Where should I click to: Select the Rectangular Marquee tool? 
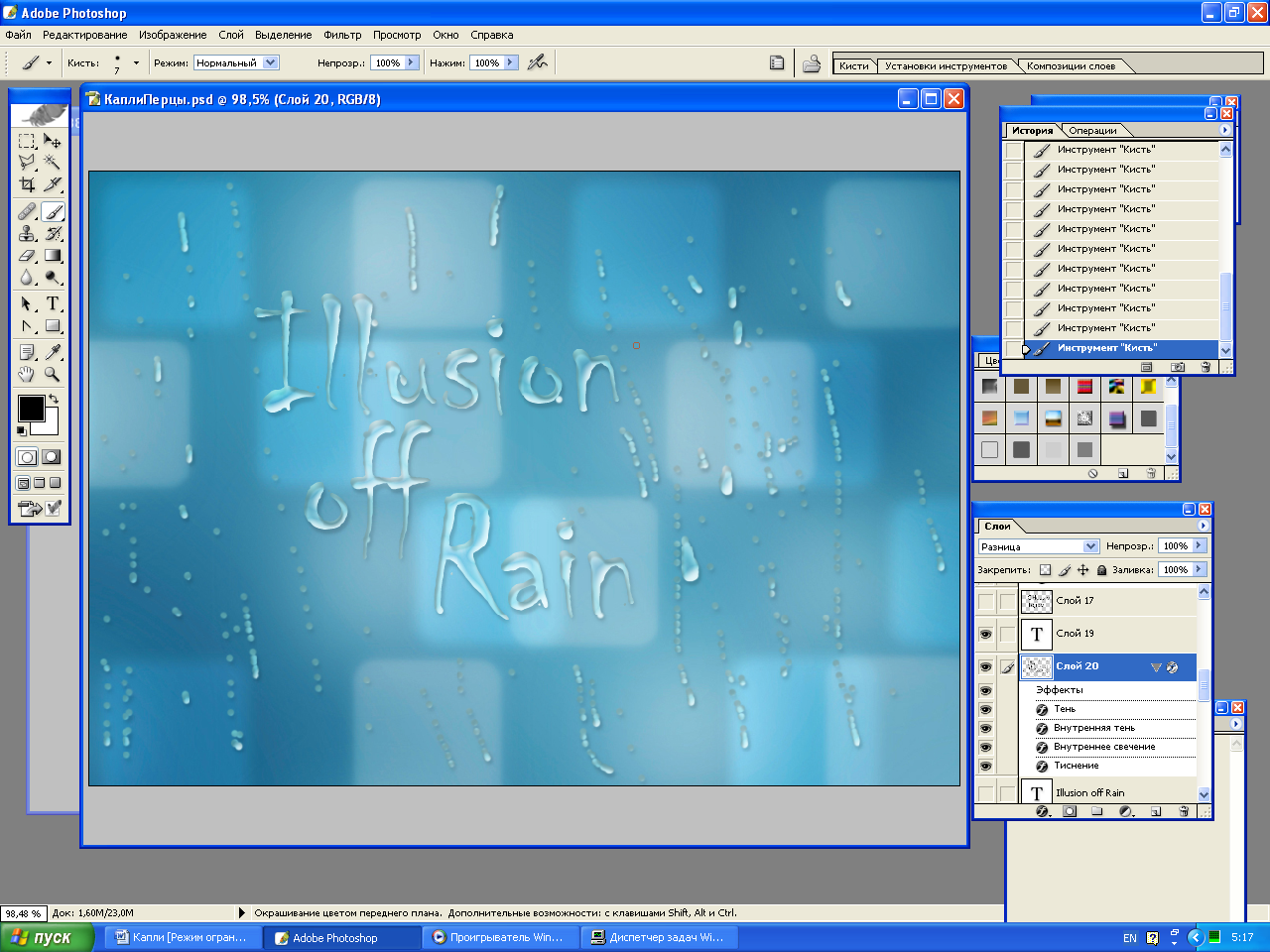[27, 141]
